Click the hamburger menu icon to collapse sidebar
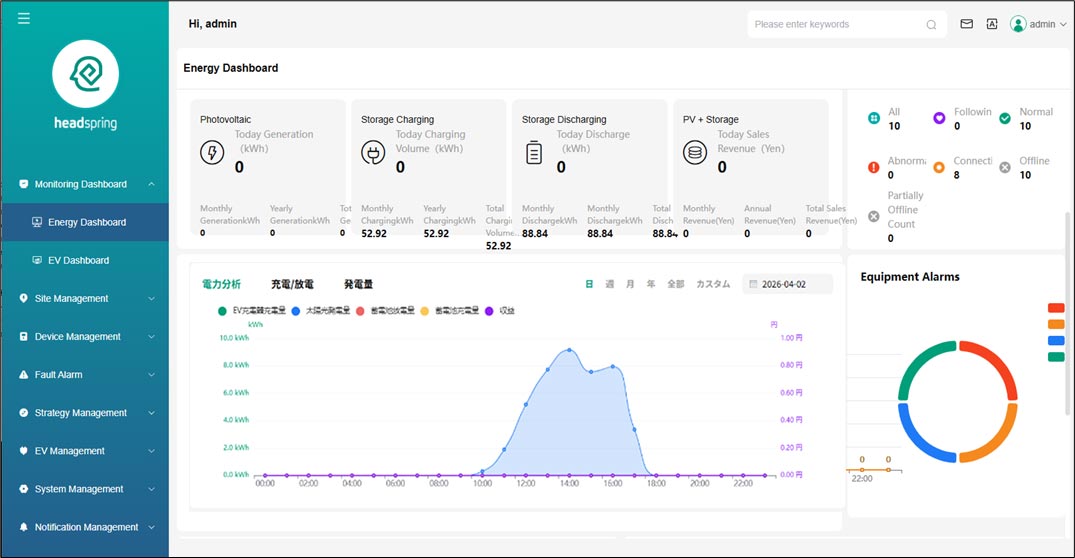1075x558 pixels. point(24,18)
